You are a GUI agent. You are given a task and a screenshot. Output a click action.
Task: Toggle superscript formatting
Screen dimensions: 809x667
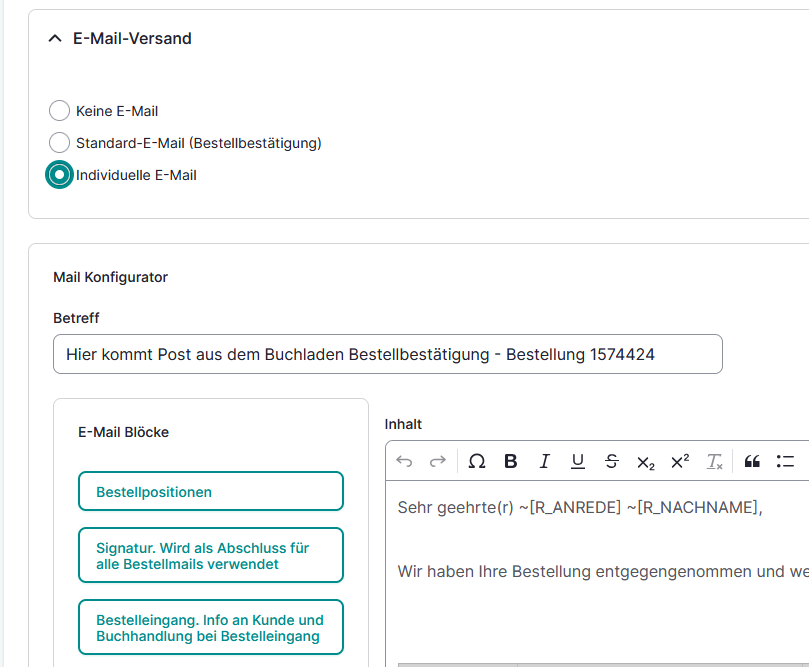coord(680,461)
